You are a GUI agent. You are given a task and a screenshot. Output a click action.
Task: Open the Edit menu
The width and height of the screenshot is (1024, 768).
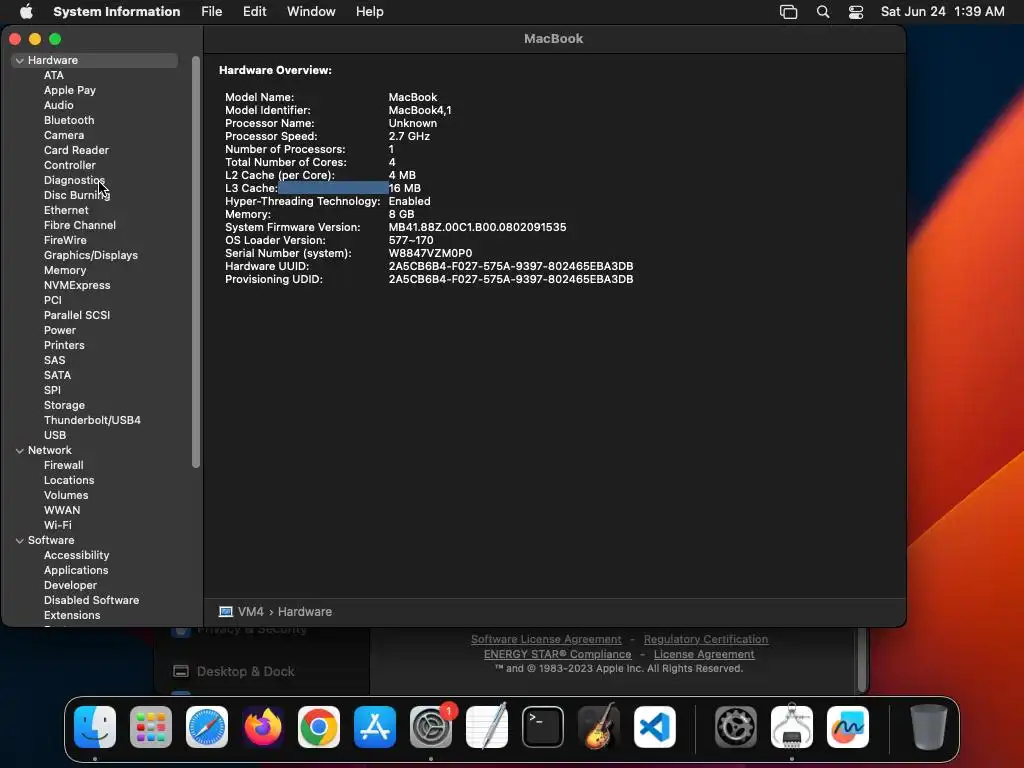point(254,12)
